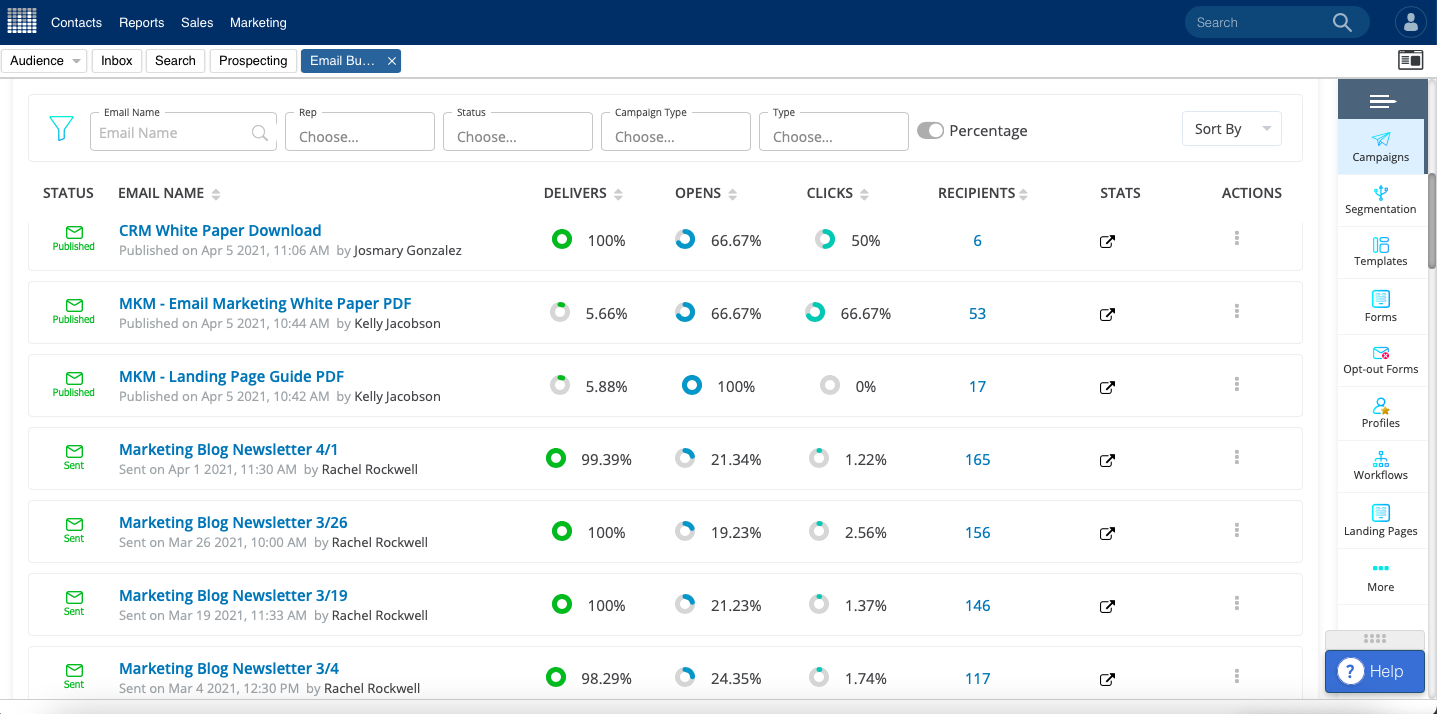
Task: Open the Sort By dropdown
Action: tap(1231, 128)
